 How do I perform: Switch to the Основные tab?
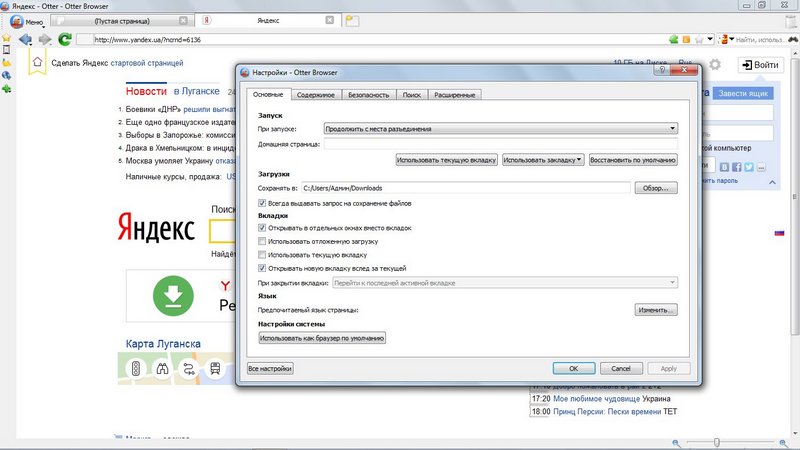click(x=268, y=94)
